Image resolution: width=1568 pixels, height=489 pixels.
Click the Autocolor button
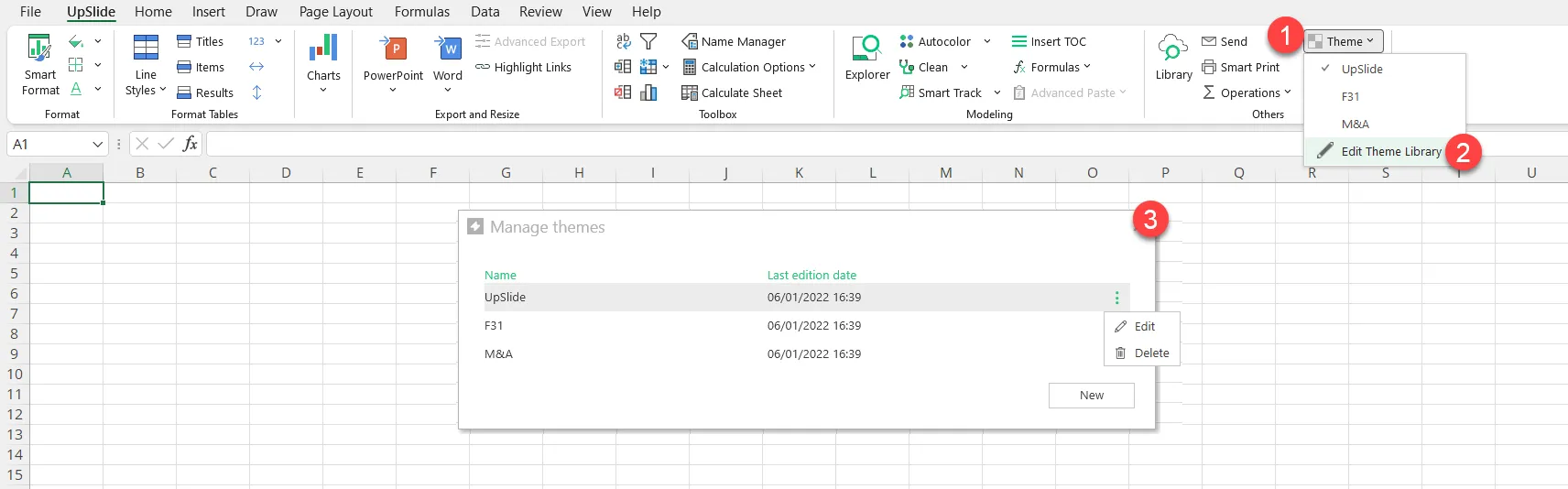point(934,41)
